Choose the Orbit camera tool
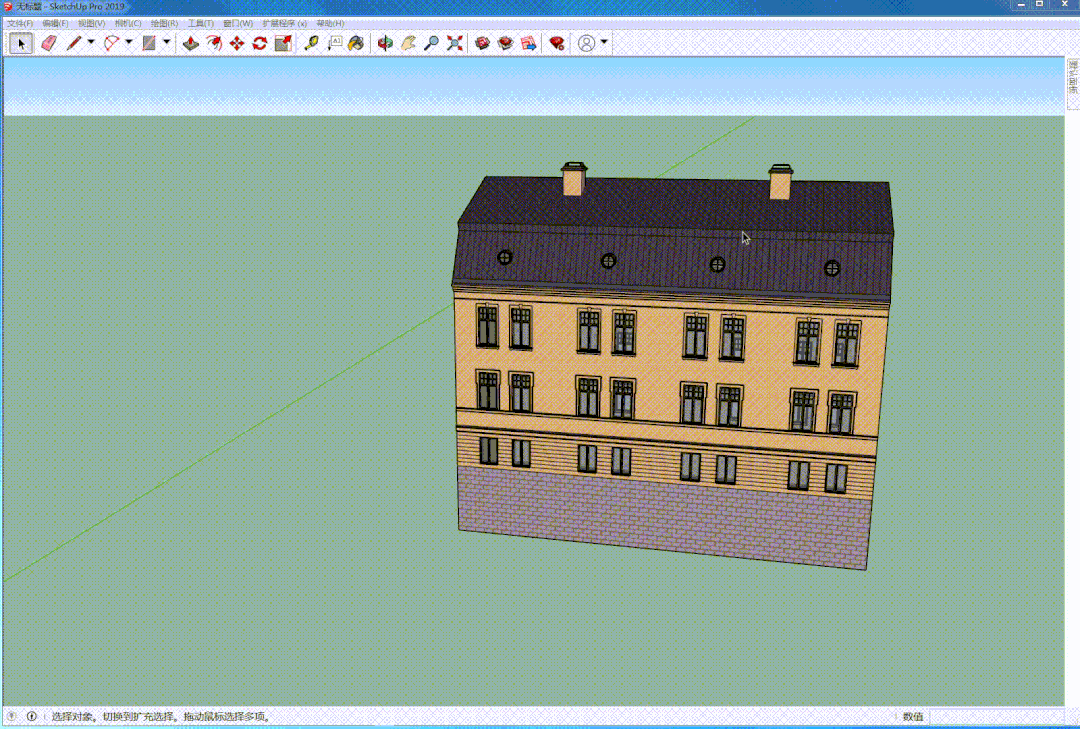 pyautogui.click(x=385, y=43)
